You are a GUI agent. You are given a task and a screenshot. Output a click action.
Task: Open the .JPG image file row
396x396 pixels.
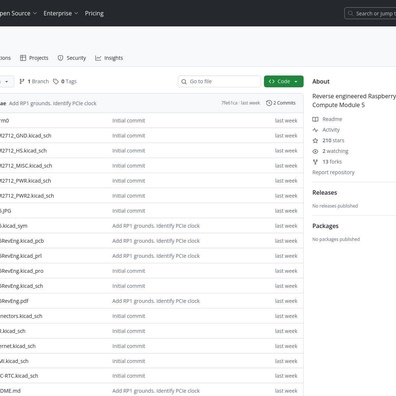click(x=6, y=211)
